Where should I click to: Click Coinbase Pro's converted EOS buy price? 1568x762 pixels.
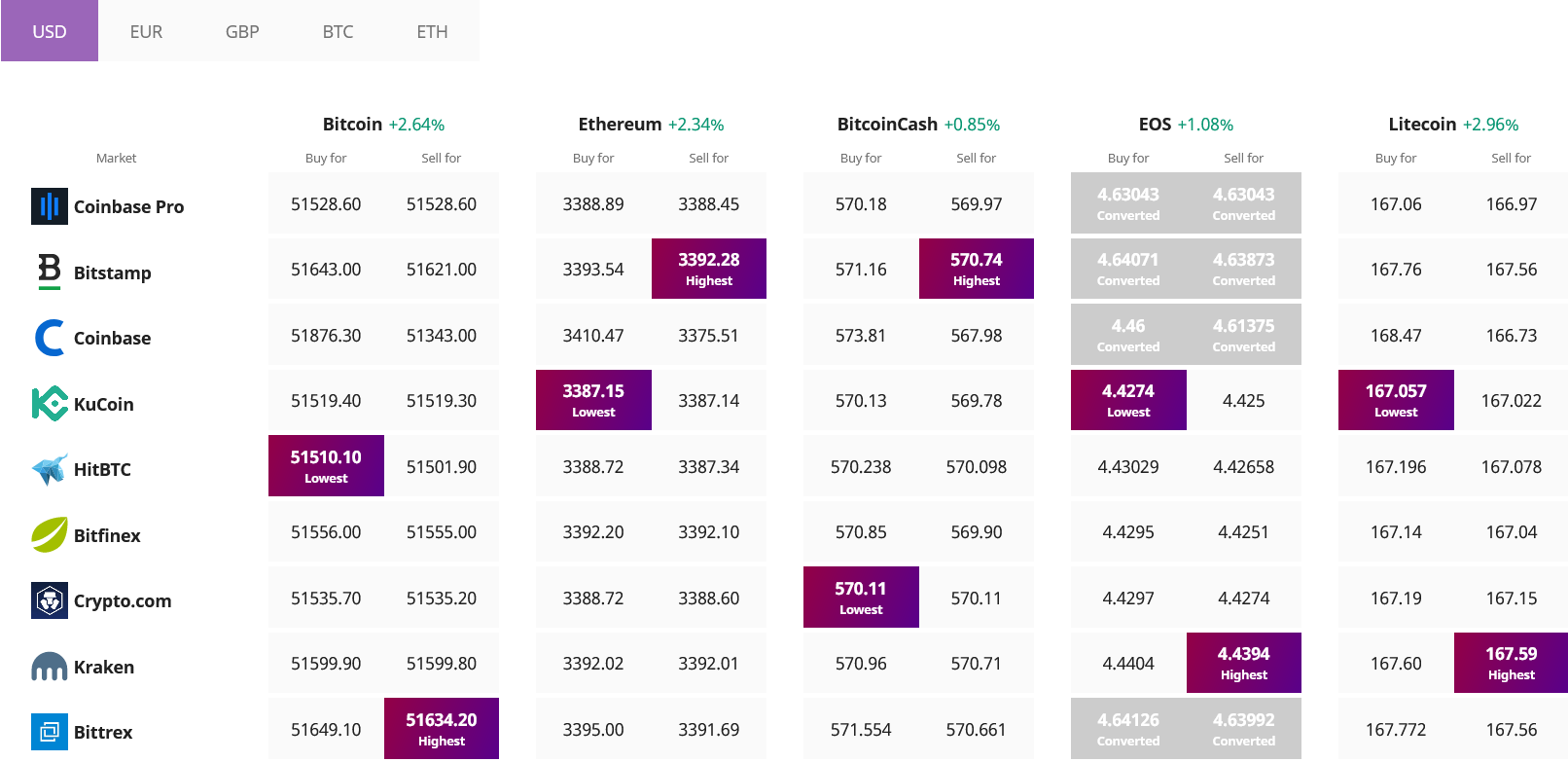pyautogui.click(x=1128, y=202)
